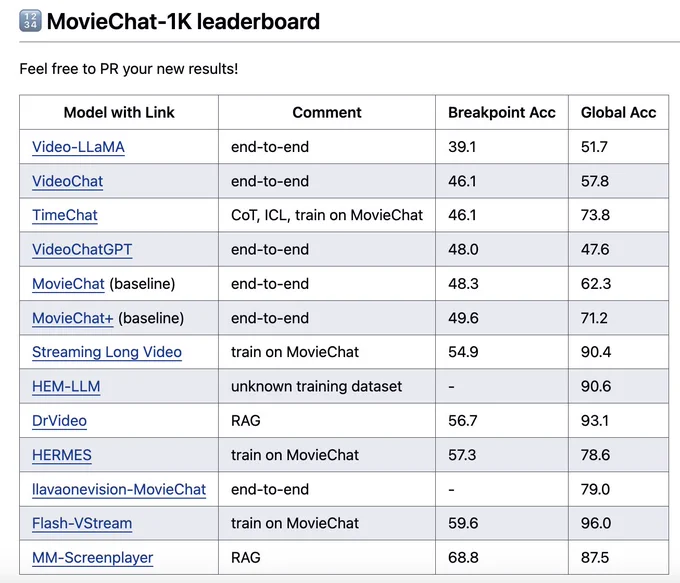Open the VideoChatGPT link
The width and height of the screenshot is (680, 583).
tap(82, 249)
